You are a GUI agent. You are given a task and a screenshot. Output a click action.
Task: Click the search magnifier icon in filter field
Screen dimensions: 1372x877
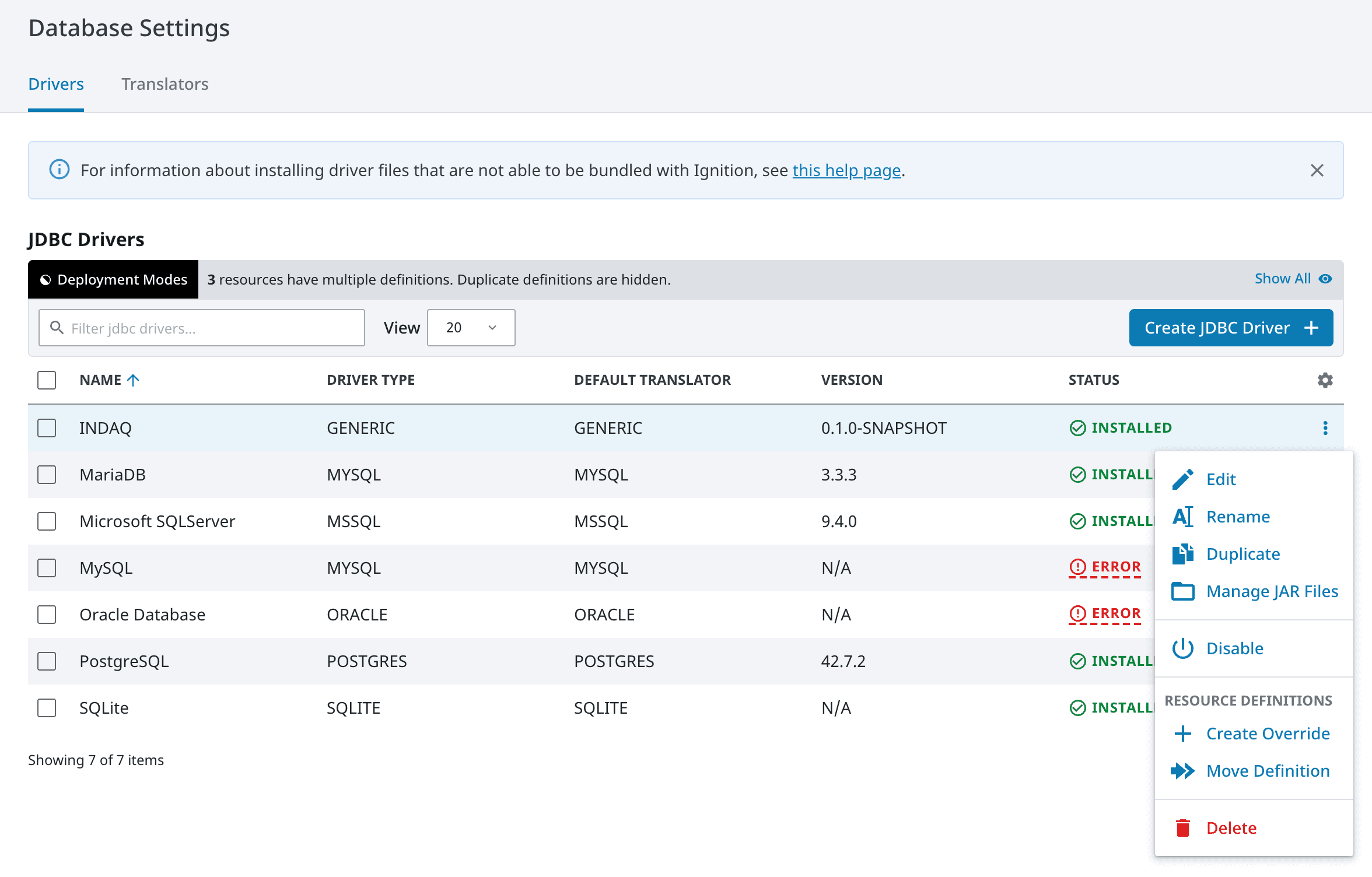click(x=57, y=328)
